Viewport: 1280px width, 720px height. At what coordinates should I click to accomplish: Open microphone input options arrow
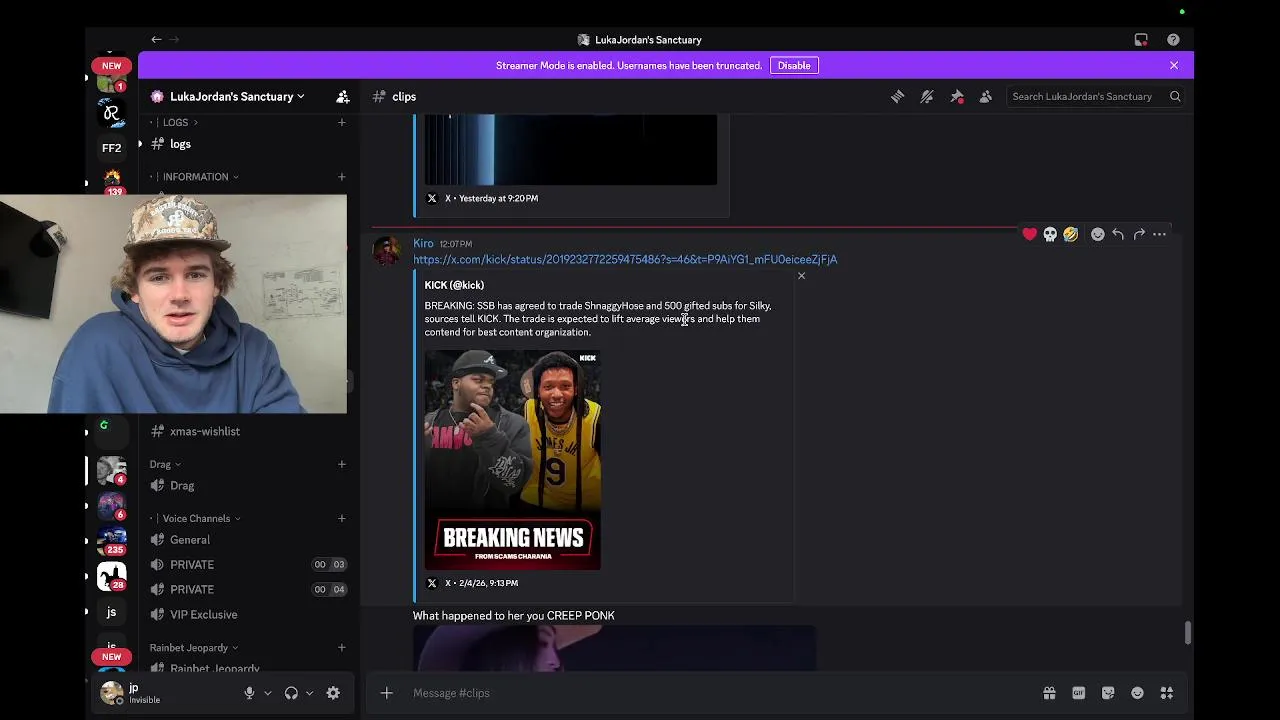coord(267,693)
